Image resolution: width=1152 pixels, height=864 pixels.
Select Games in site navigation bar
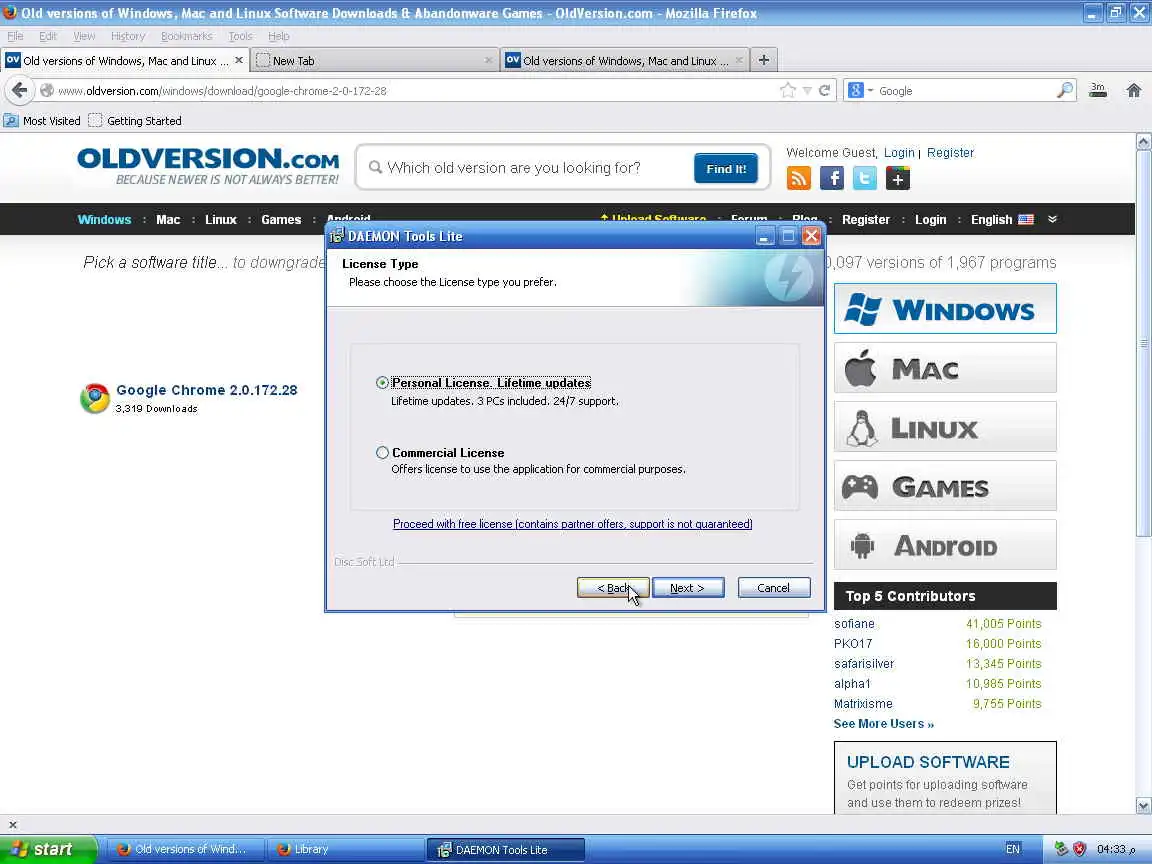point(281,220)
